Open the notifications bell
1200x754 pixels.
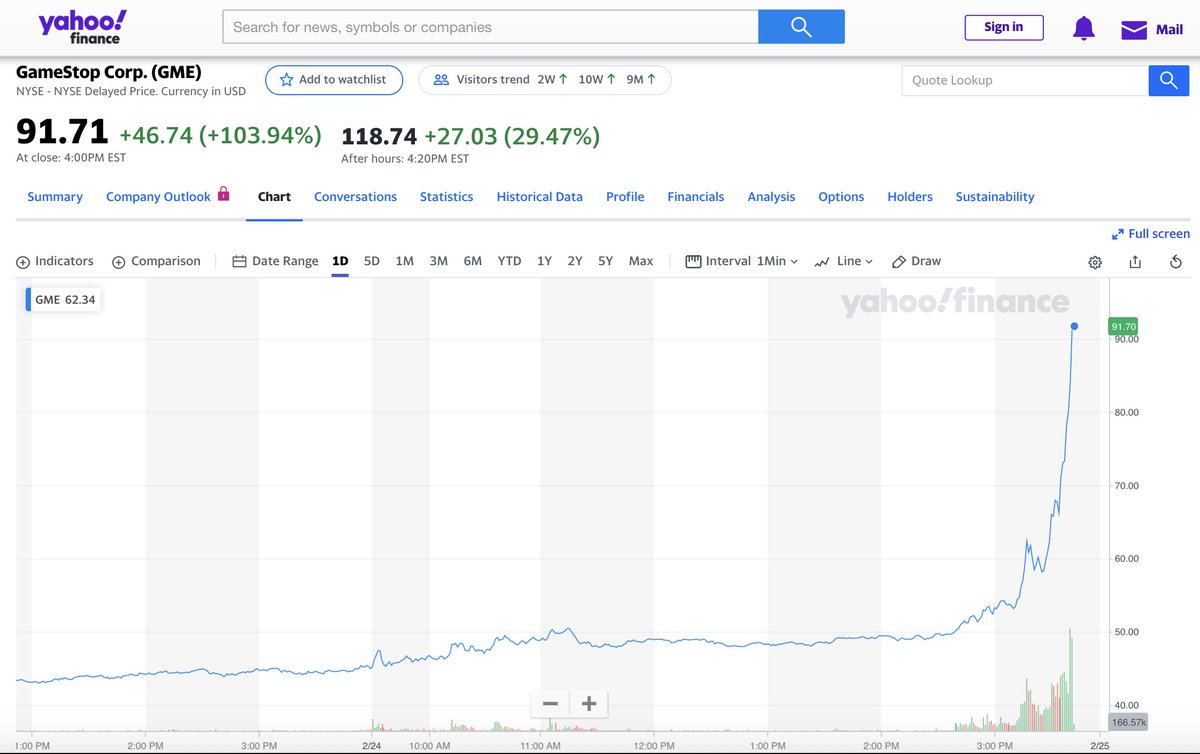tap(1083, 28)
